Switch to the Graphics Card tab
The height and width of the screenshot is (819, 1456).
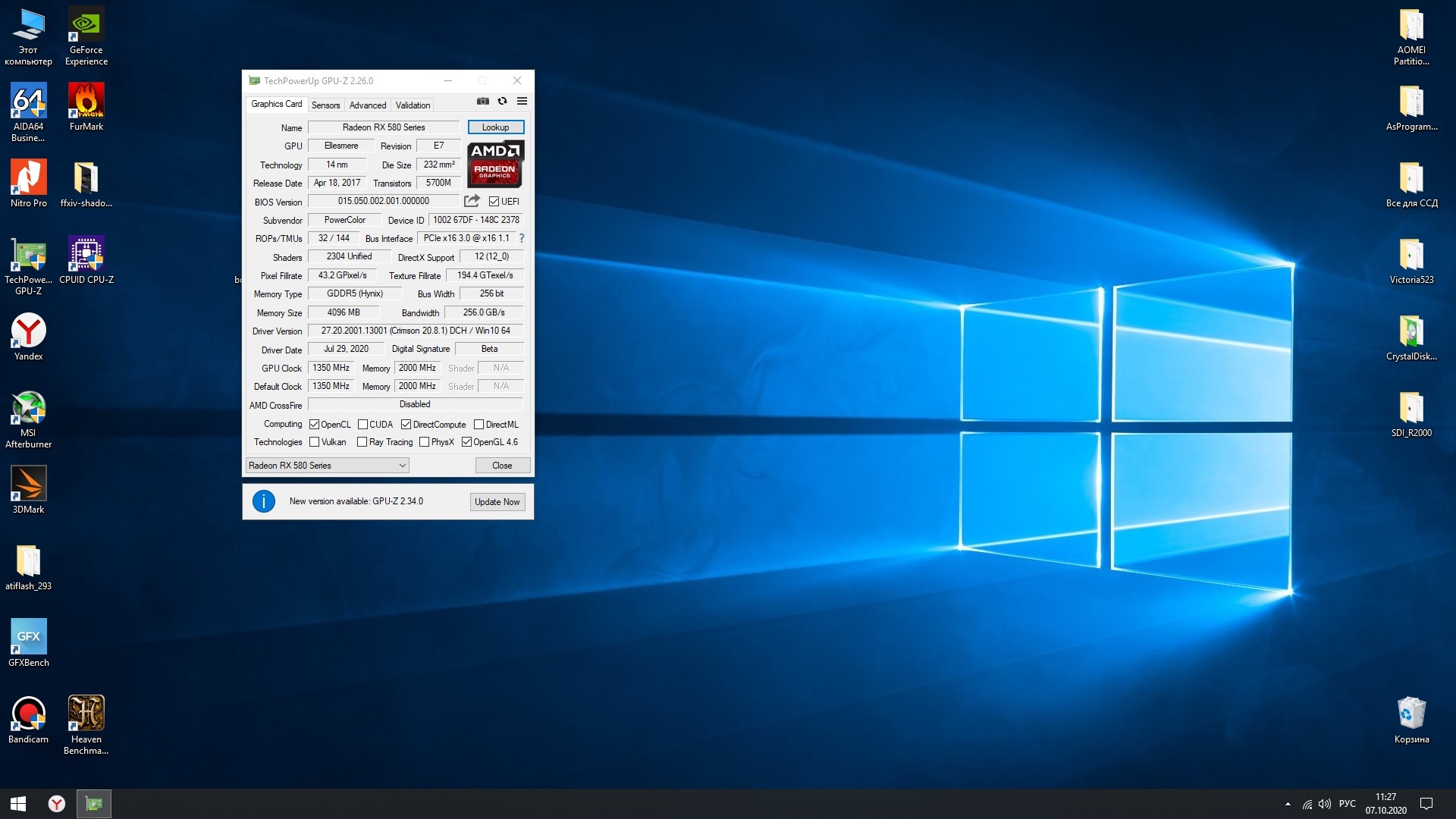[x=277, y=104]
